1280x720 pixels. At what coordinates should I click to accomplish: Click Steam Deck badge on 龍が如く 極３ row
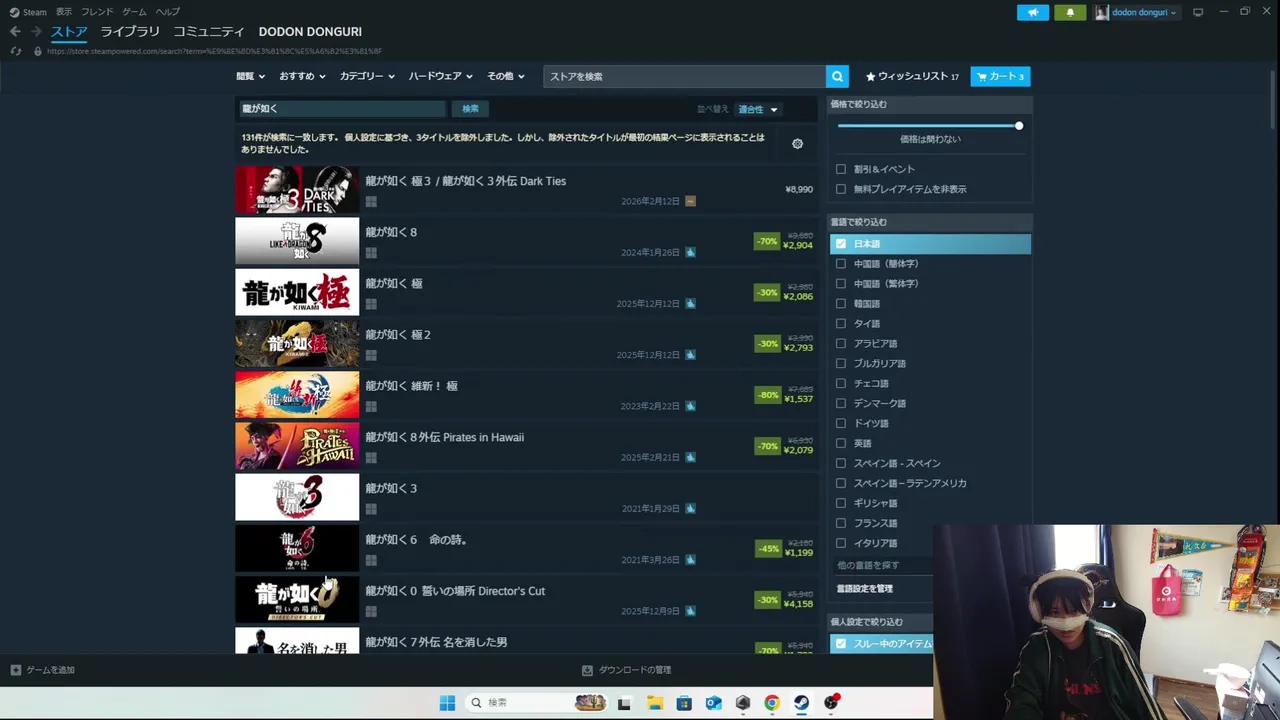[x=690, y=201]
